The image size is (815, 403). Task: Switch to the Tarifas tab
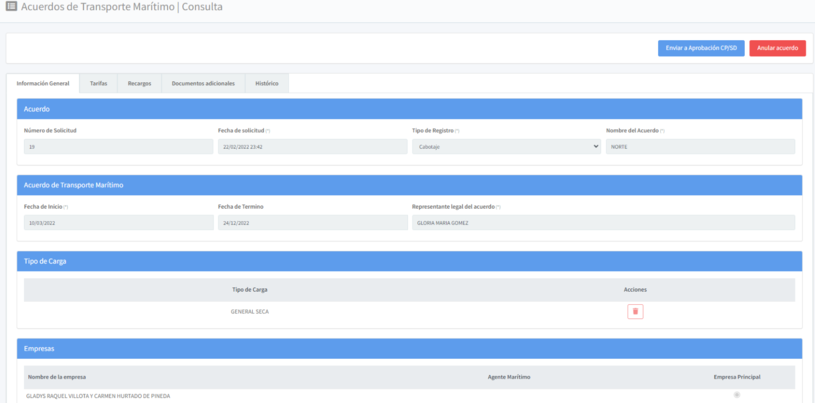click(x=98, y=83)
